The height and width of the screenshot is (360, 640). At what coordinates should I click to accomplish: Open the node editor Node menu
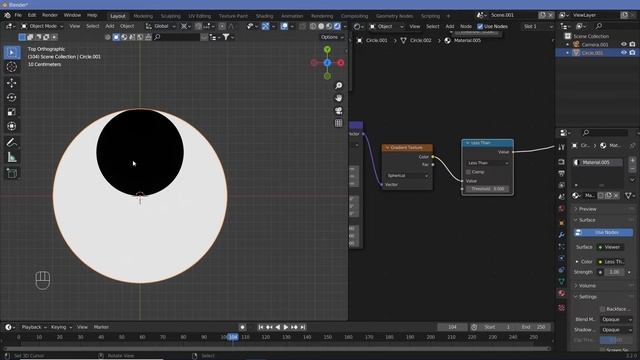coord(466,27)
